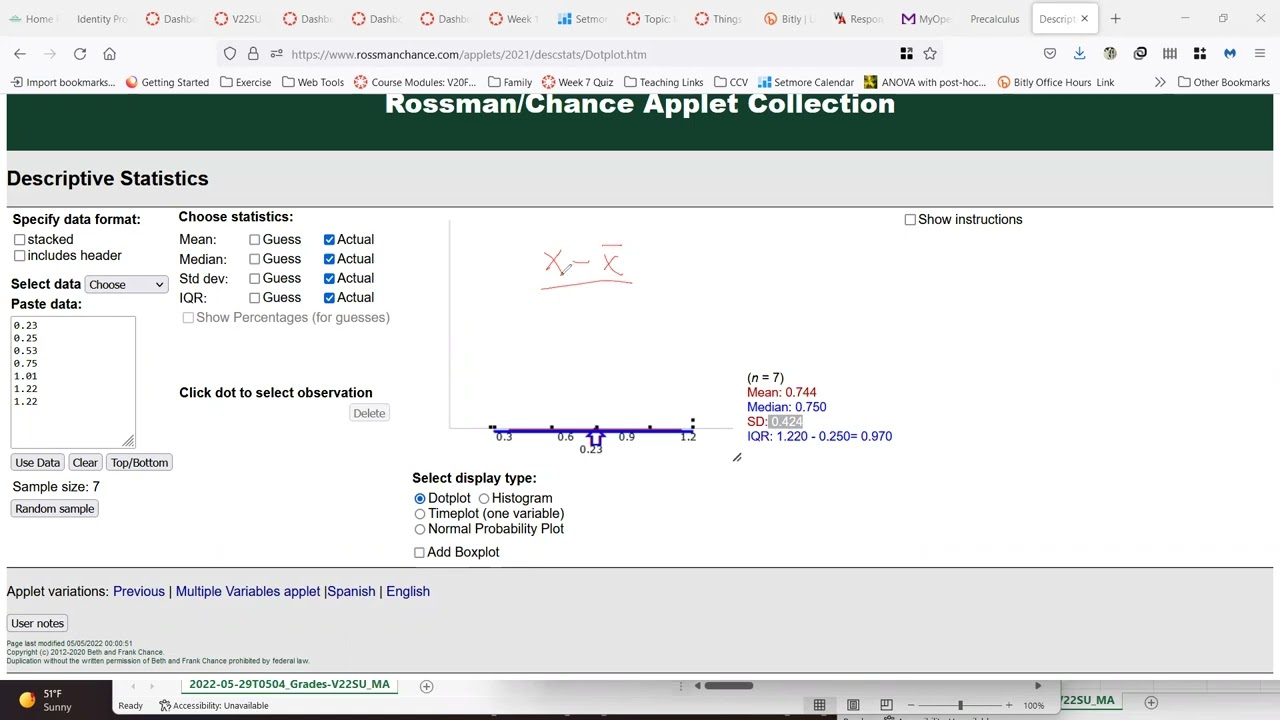Click the Top/Bottom button
Screen dimensions: 1280x720
[x=139, y=463]
